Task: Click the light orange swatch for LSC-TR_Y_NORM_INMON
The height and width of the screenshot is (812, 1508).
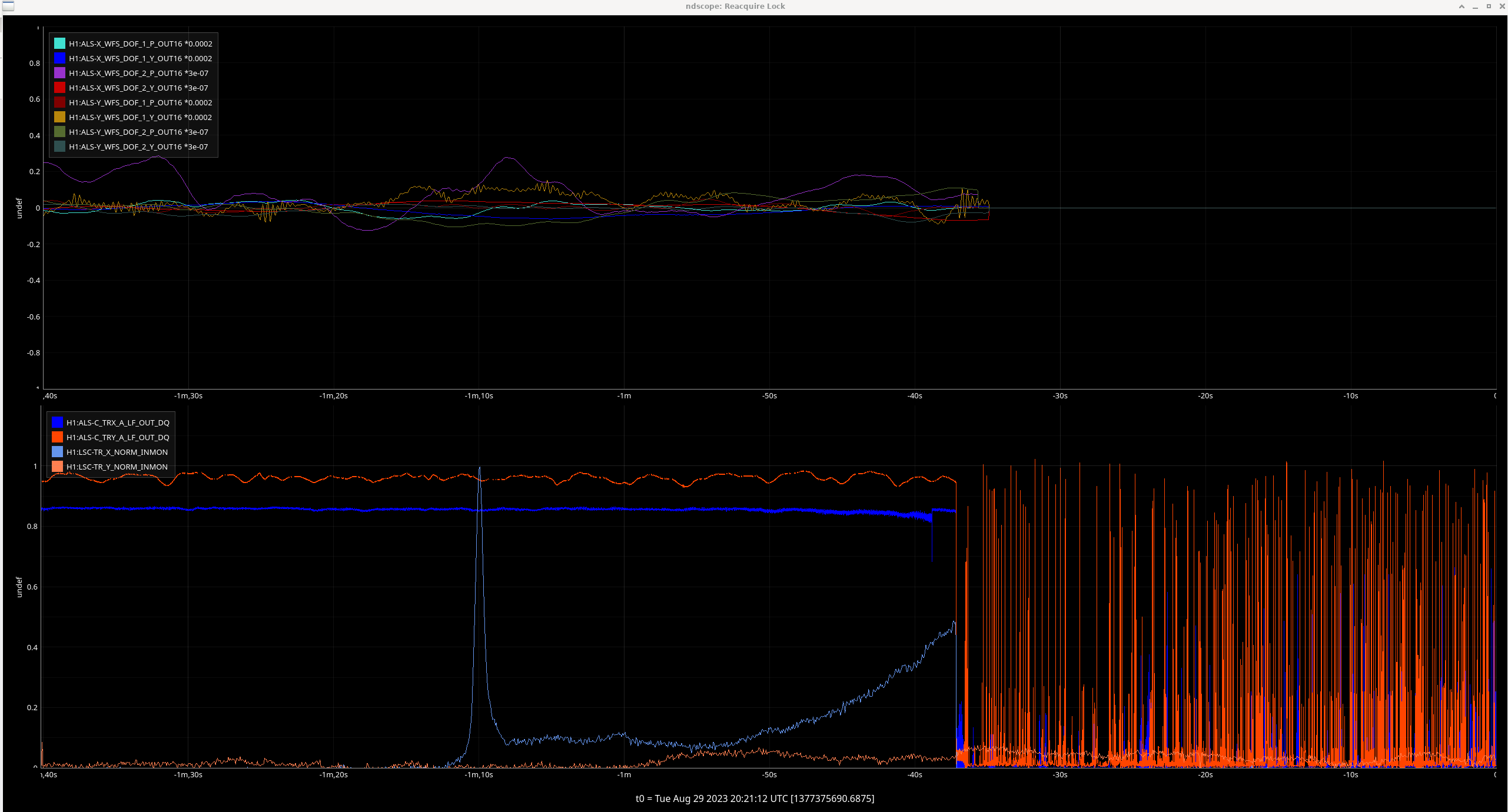Action: (x=57, y=467)
